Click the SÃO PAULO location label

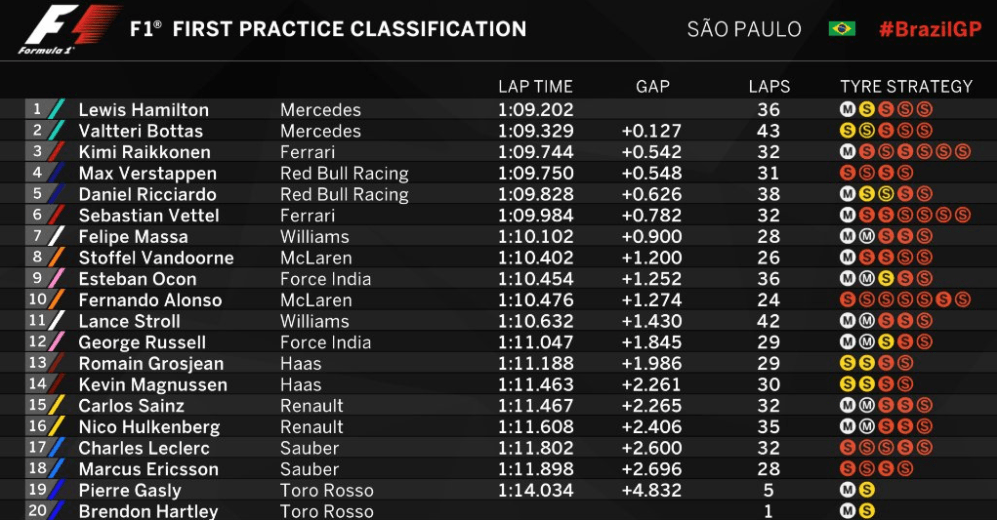point(744,29)
